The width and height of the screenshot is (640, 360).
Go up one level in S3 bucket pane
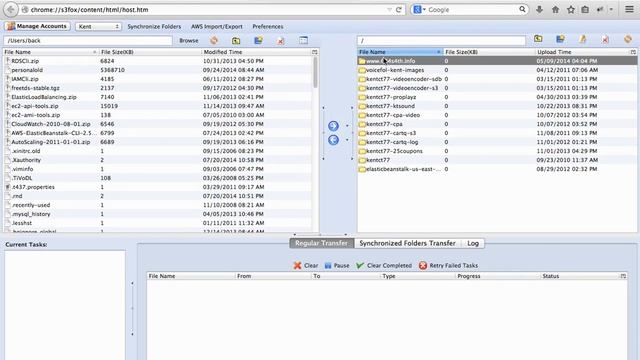pos(538,39)
